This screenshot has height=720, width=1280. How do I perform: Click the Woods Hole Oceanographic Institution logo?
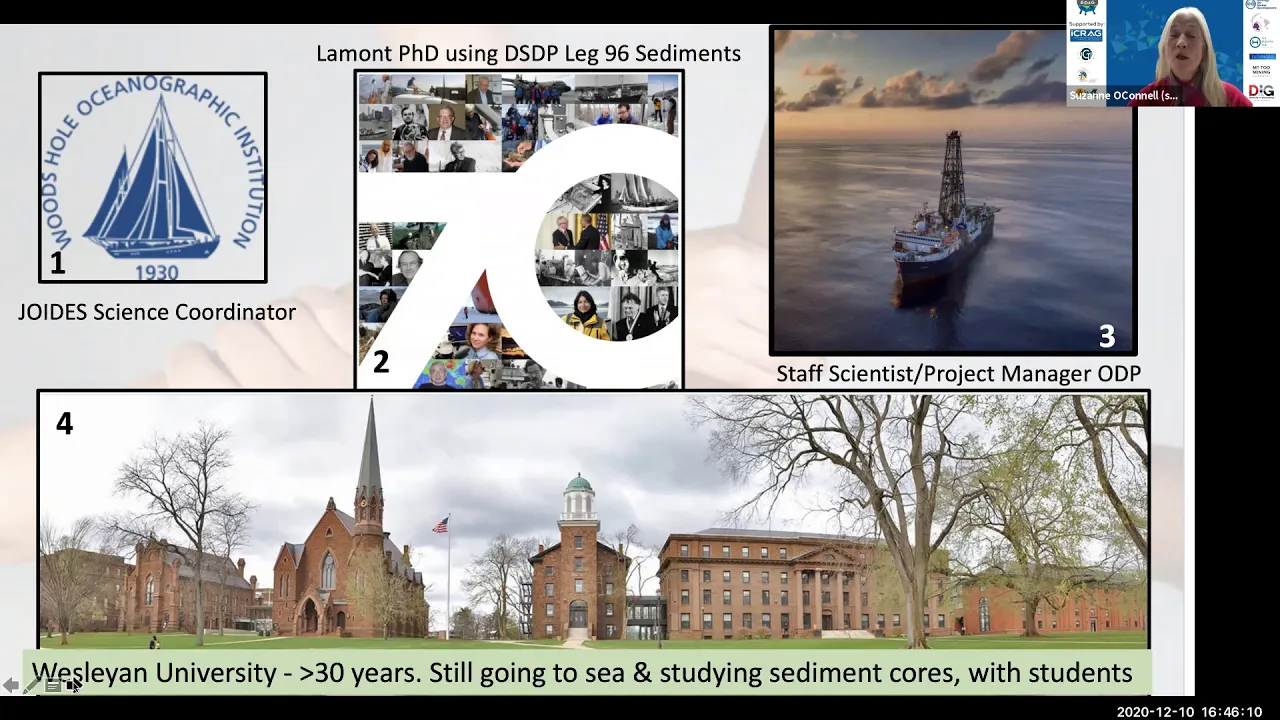153,177
